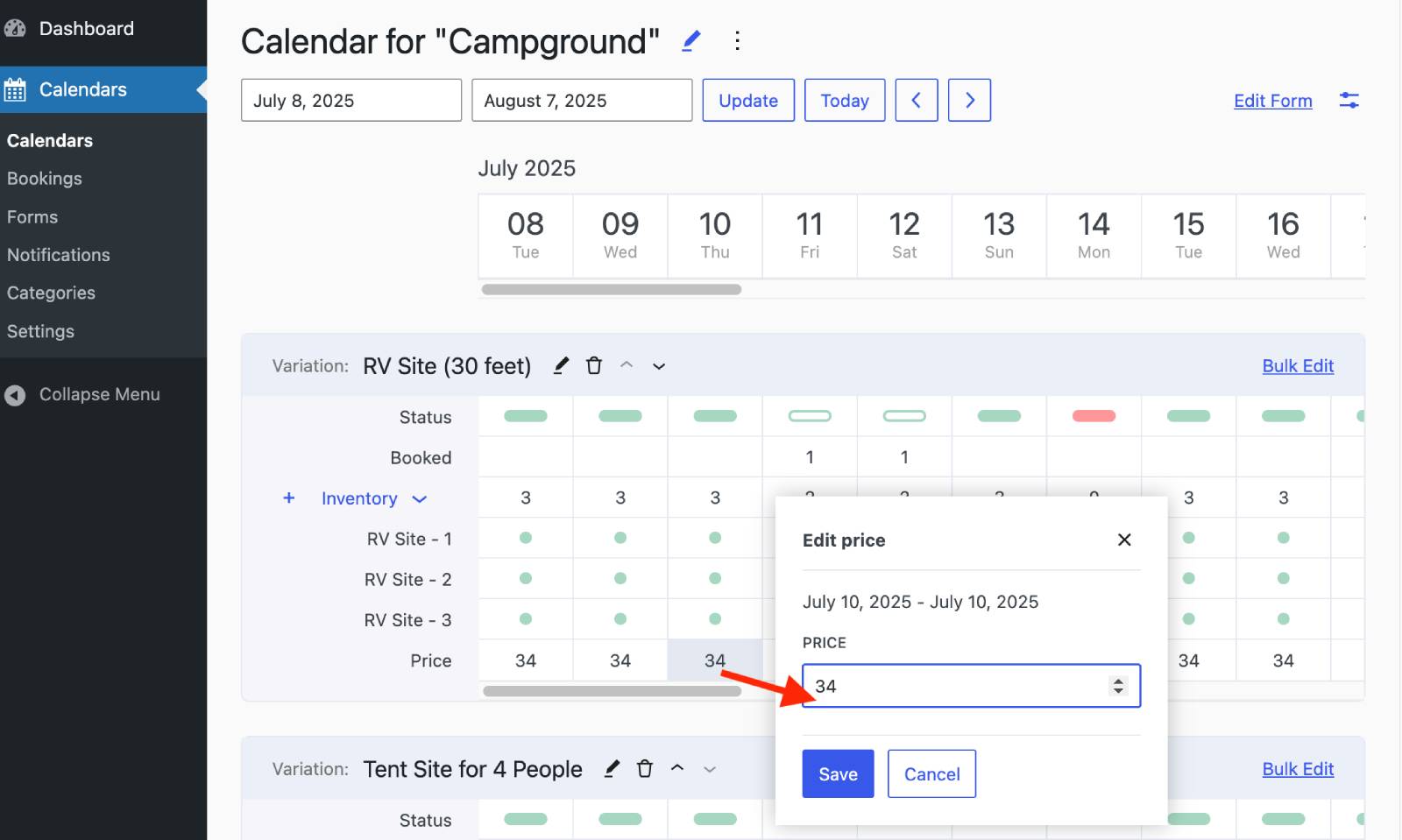Toggle July 14 red status for RV Site
1402x840 pixels.
(x=1094, y=416)
